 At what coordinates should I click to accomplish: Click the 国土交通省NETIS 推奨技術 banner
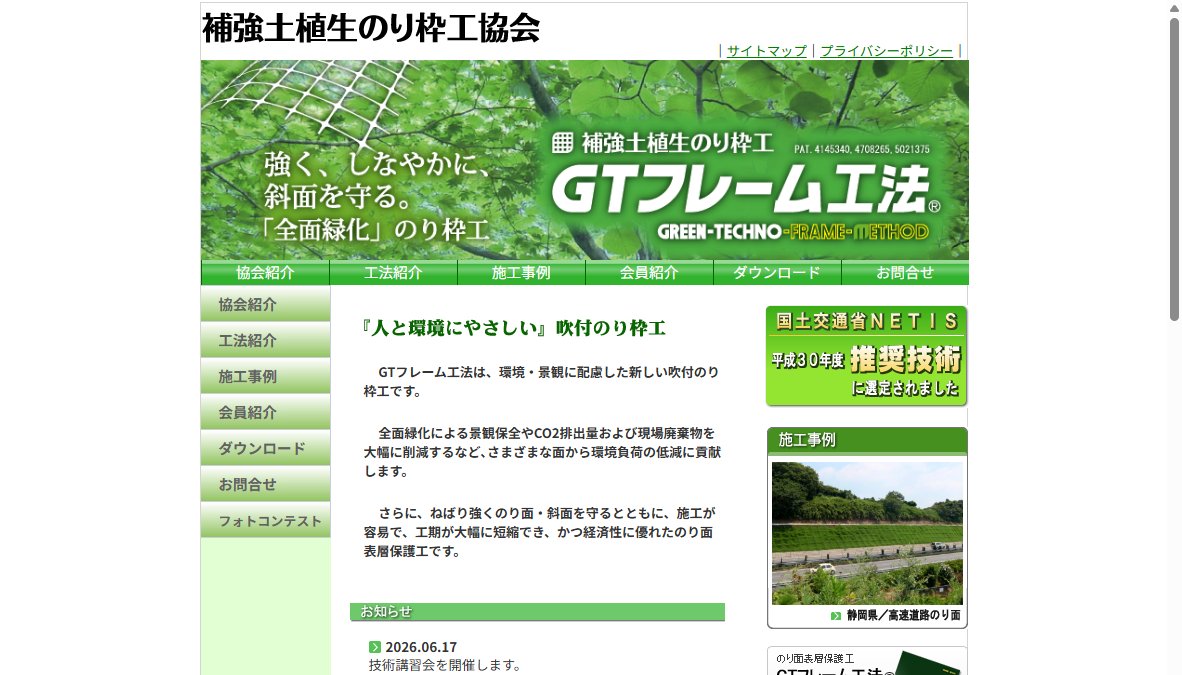coord(866,356)
